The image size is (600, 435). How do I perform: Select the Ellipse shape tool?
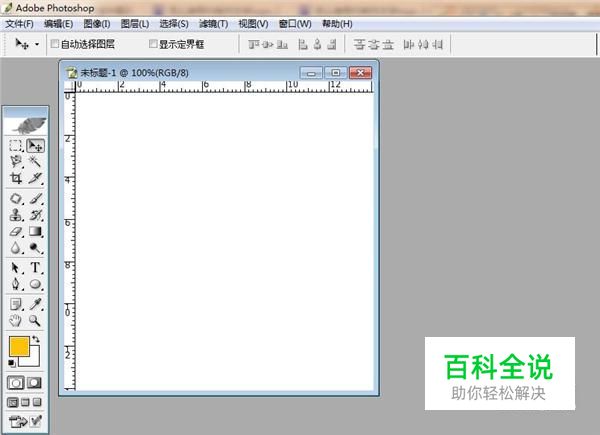click(x=35, y=284)
